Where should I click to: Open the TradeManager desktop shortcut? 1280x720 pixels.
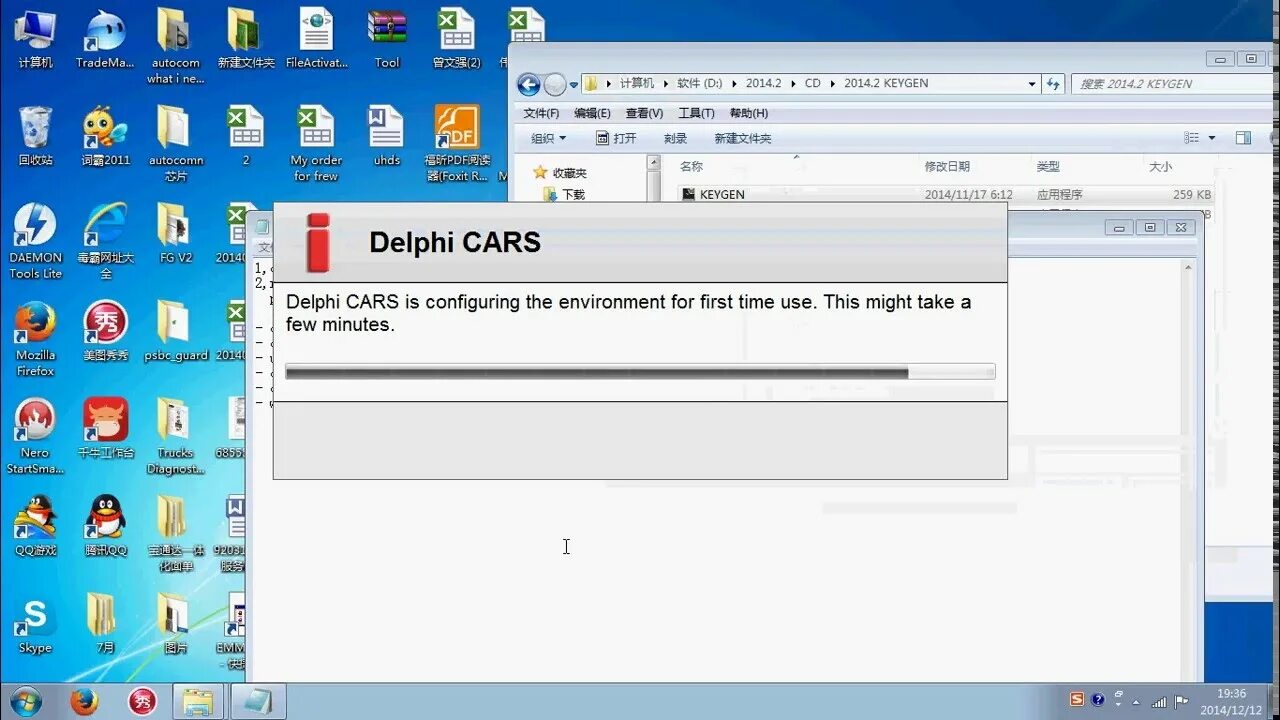(x=105, y=40)
